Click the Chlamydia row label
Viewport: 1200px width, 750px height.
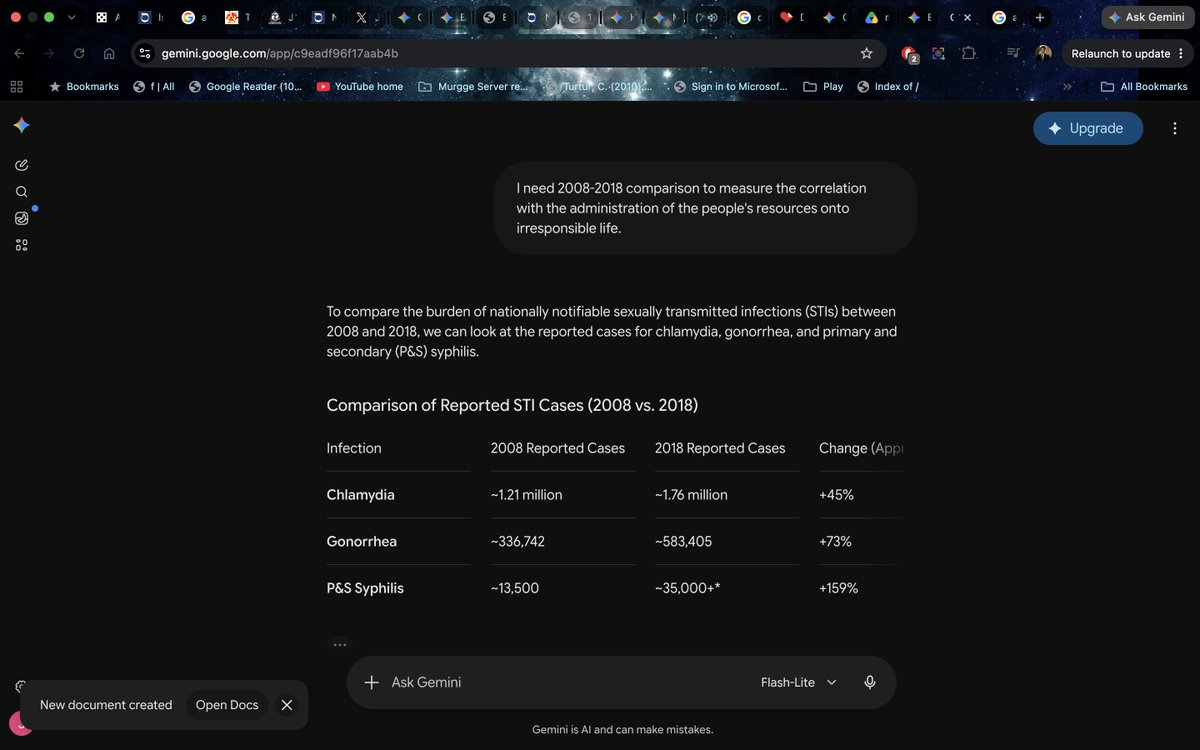click(x=360, y=495)
